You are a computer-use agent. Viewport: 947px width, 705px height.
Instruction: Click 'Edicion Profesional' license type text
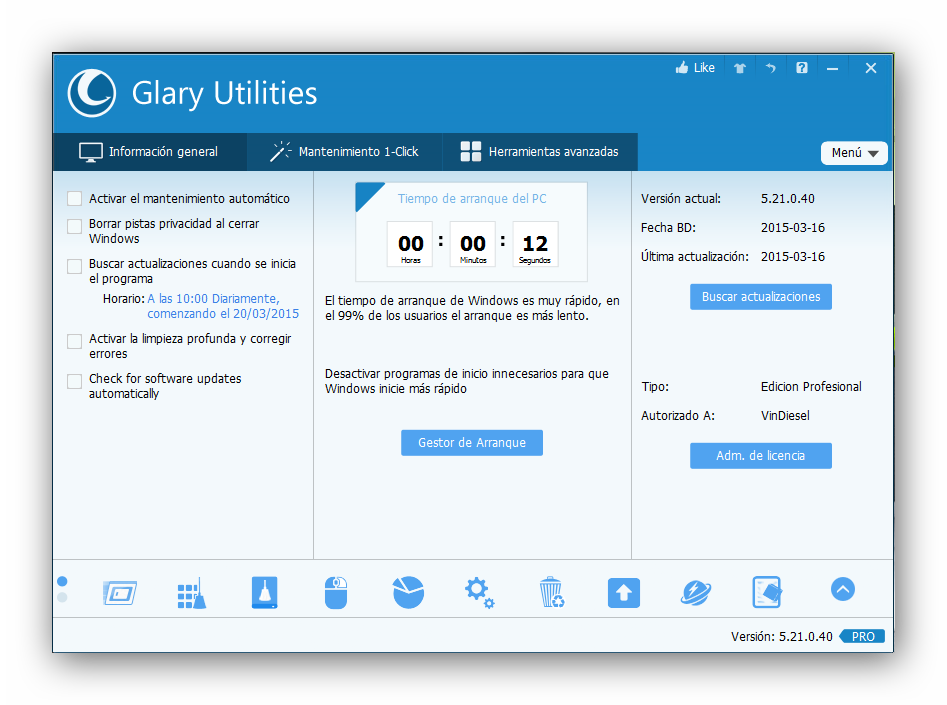click(x=811, y=387)
